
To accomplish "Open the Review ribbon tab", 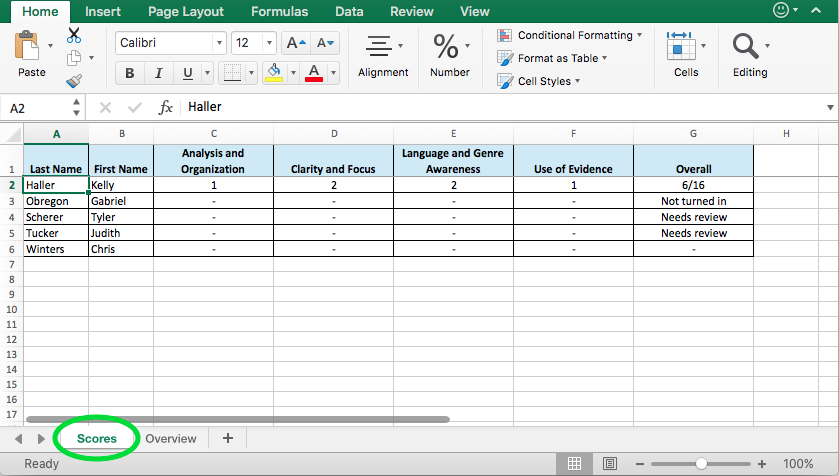I will 411,11.
